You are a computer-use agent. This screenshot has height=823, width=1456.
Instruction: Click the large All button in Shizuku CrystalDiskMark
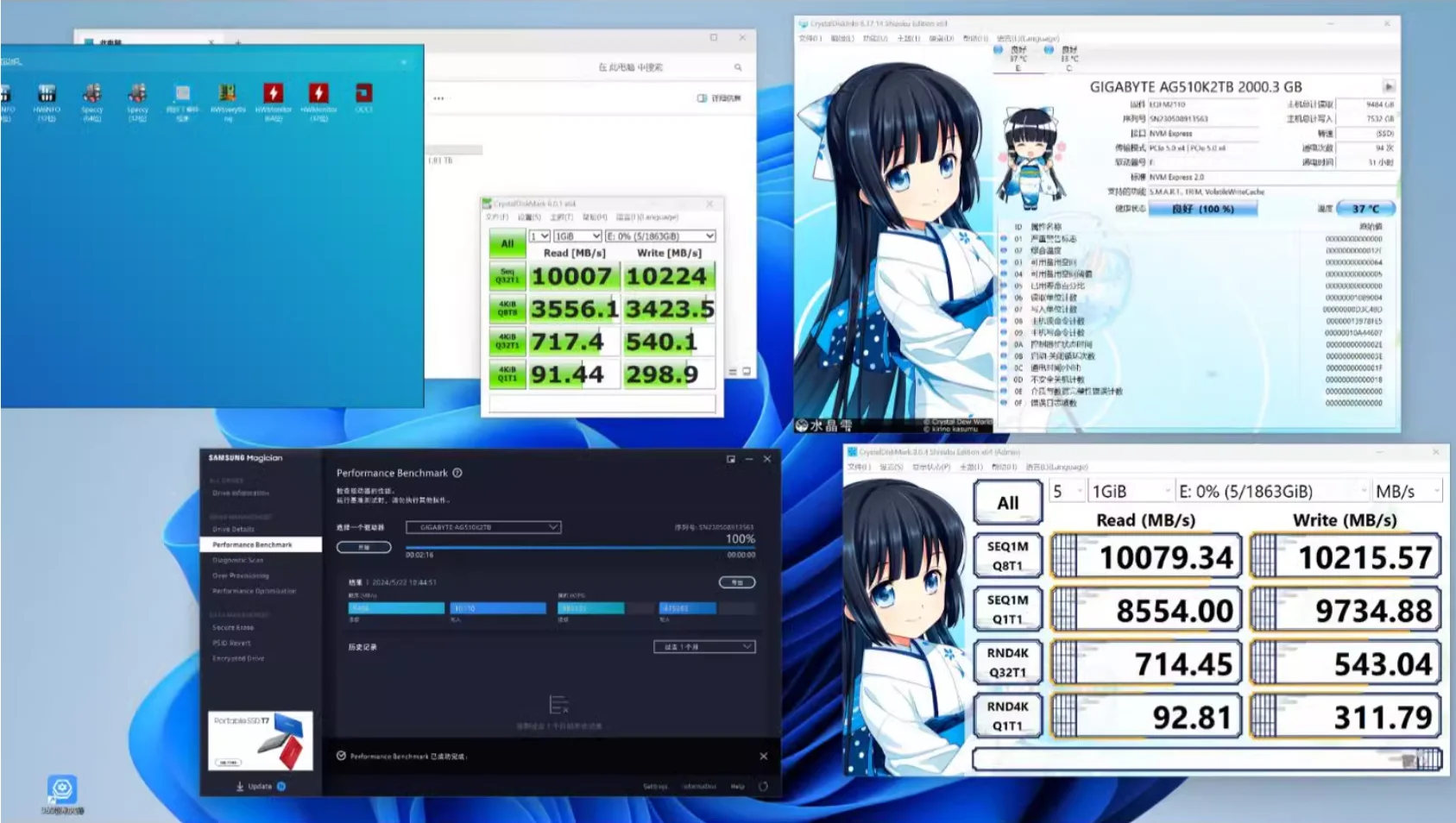point(1007,503)
